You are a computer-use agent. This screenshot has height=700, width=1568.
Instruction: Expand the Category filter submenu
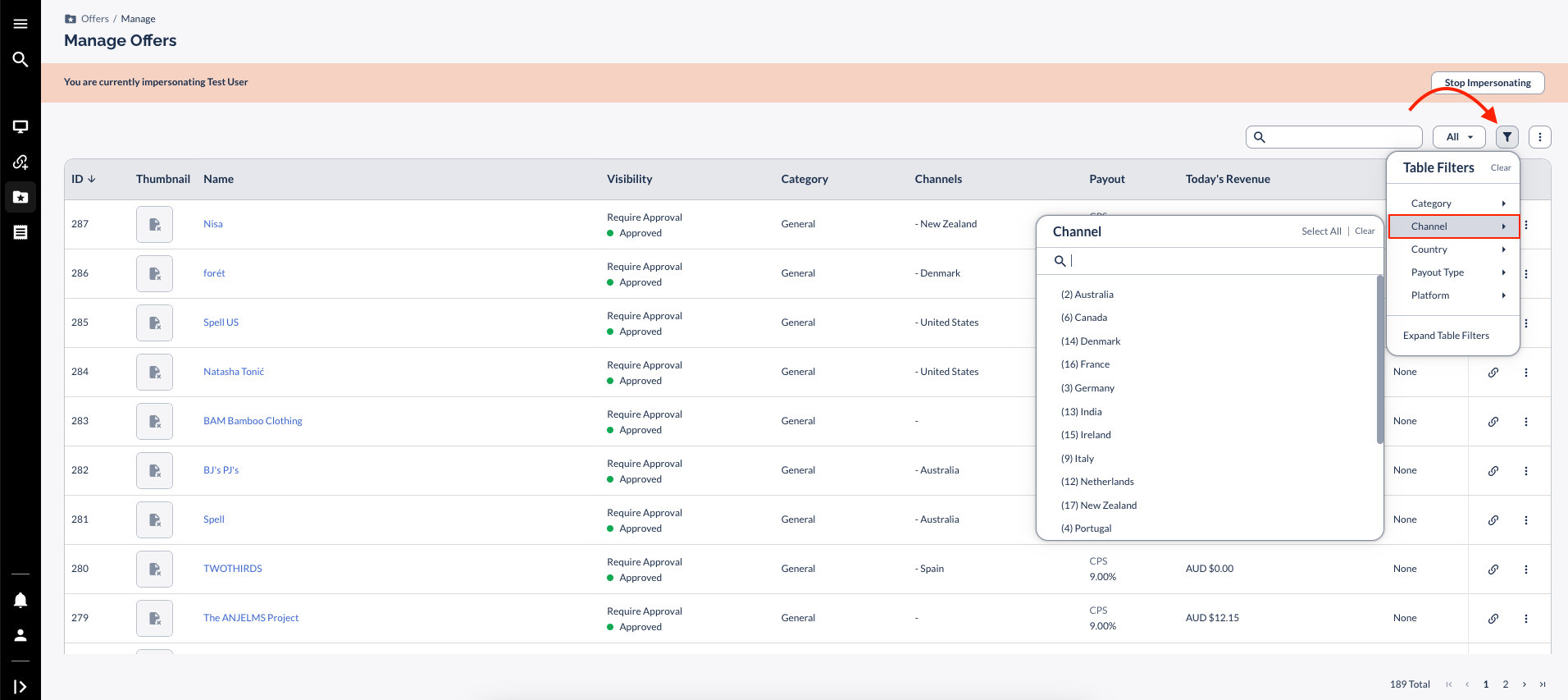click(x=1452, y=204)
